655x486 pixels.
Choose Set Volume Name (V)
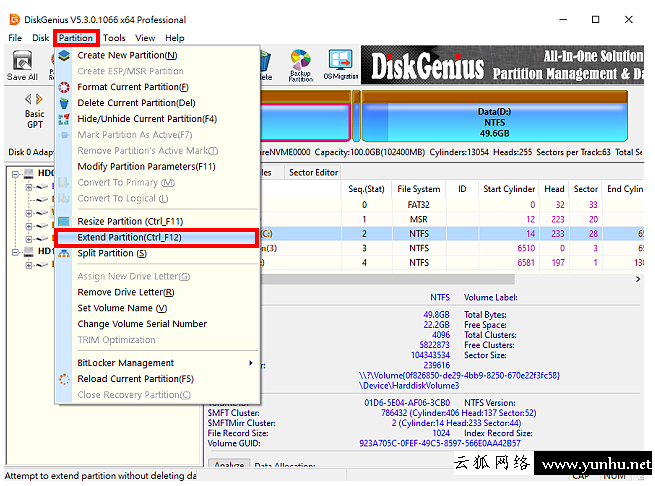coord(157,308)
